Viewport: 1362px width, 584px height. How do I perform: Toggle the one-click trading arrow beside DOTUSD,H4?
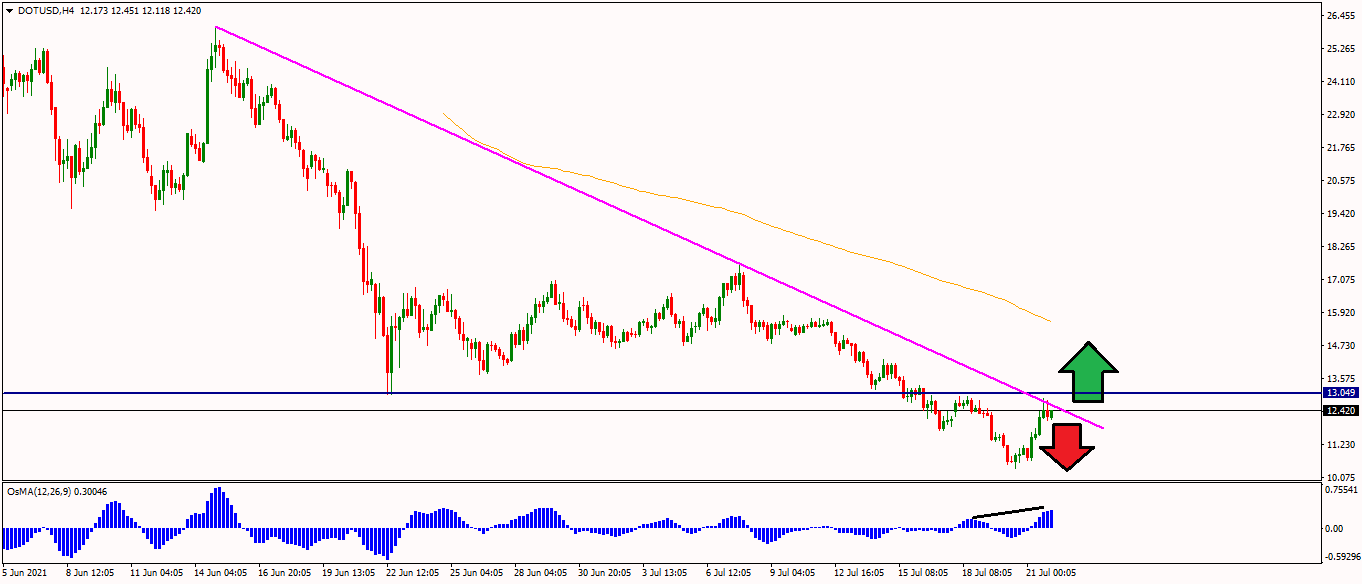pyautogui.click(x=10, y=10)
